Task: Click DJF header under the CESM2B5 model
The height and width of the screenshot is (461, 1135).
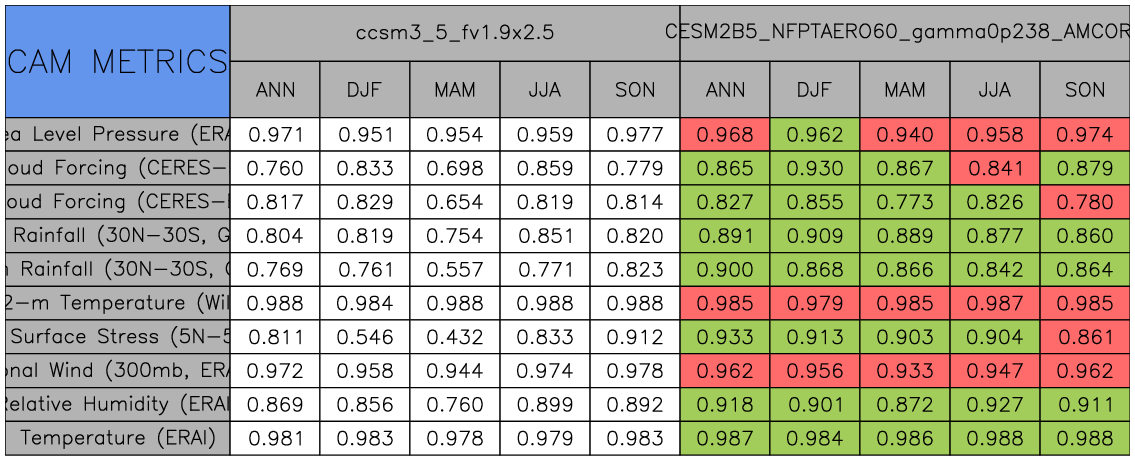Action: (815, 90)
